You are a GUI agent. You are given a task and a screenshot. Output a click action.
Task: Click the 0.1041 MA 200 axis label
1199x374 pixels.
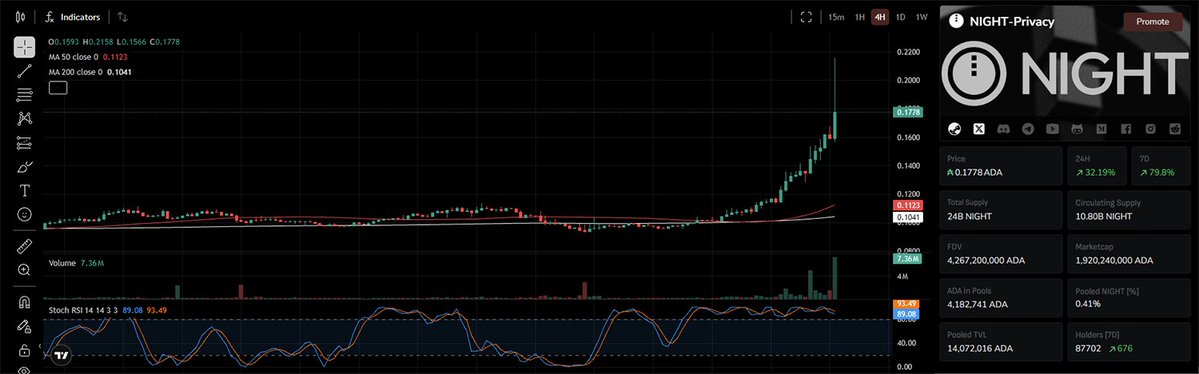908,218
